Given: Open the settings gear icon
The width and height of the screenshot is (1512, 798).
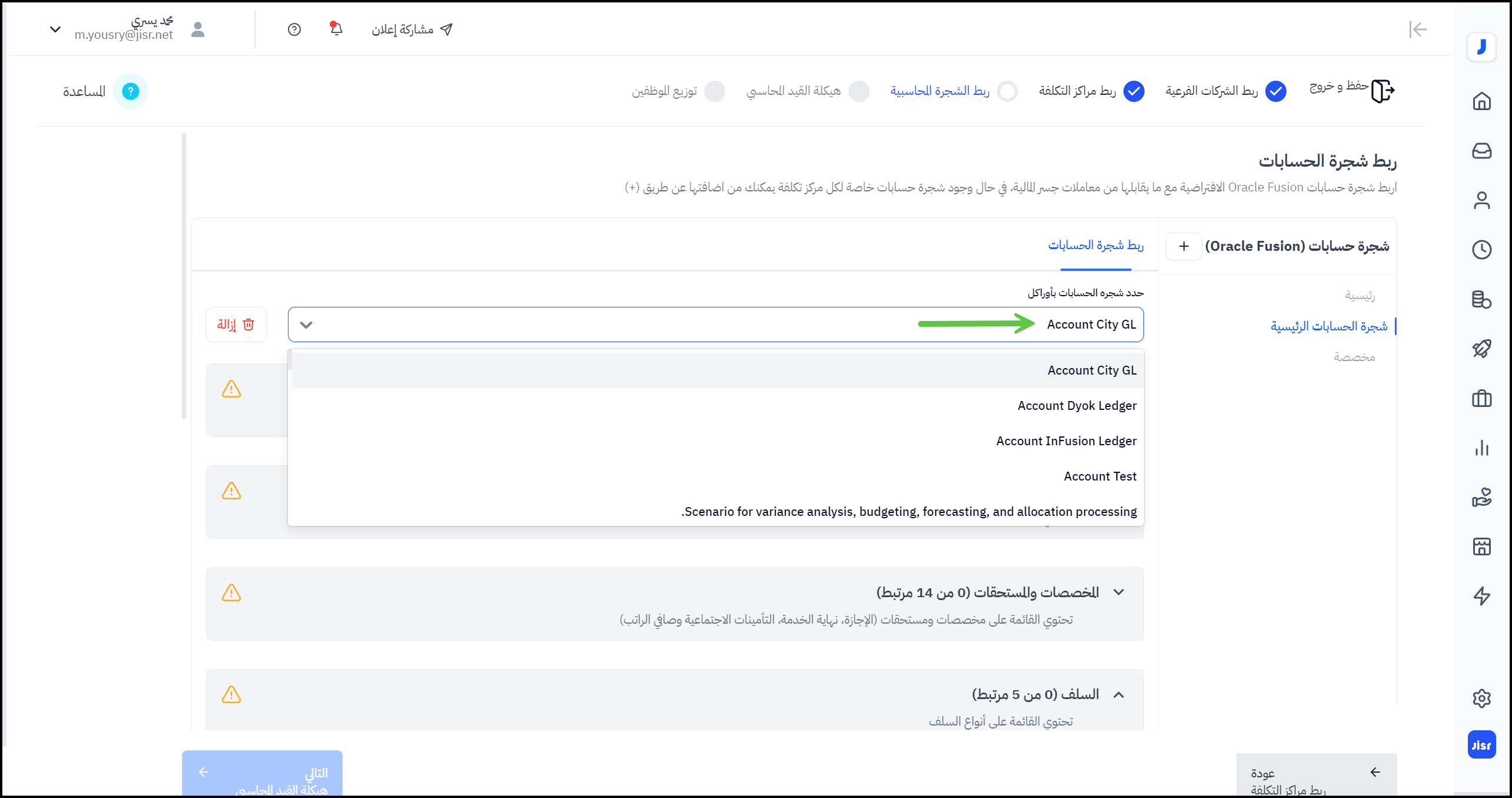Looking at the screenshot, I should [1481, 698].
